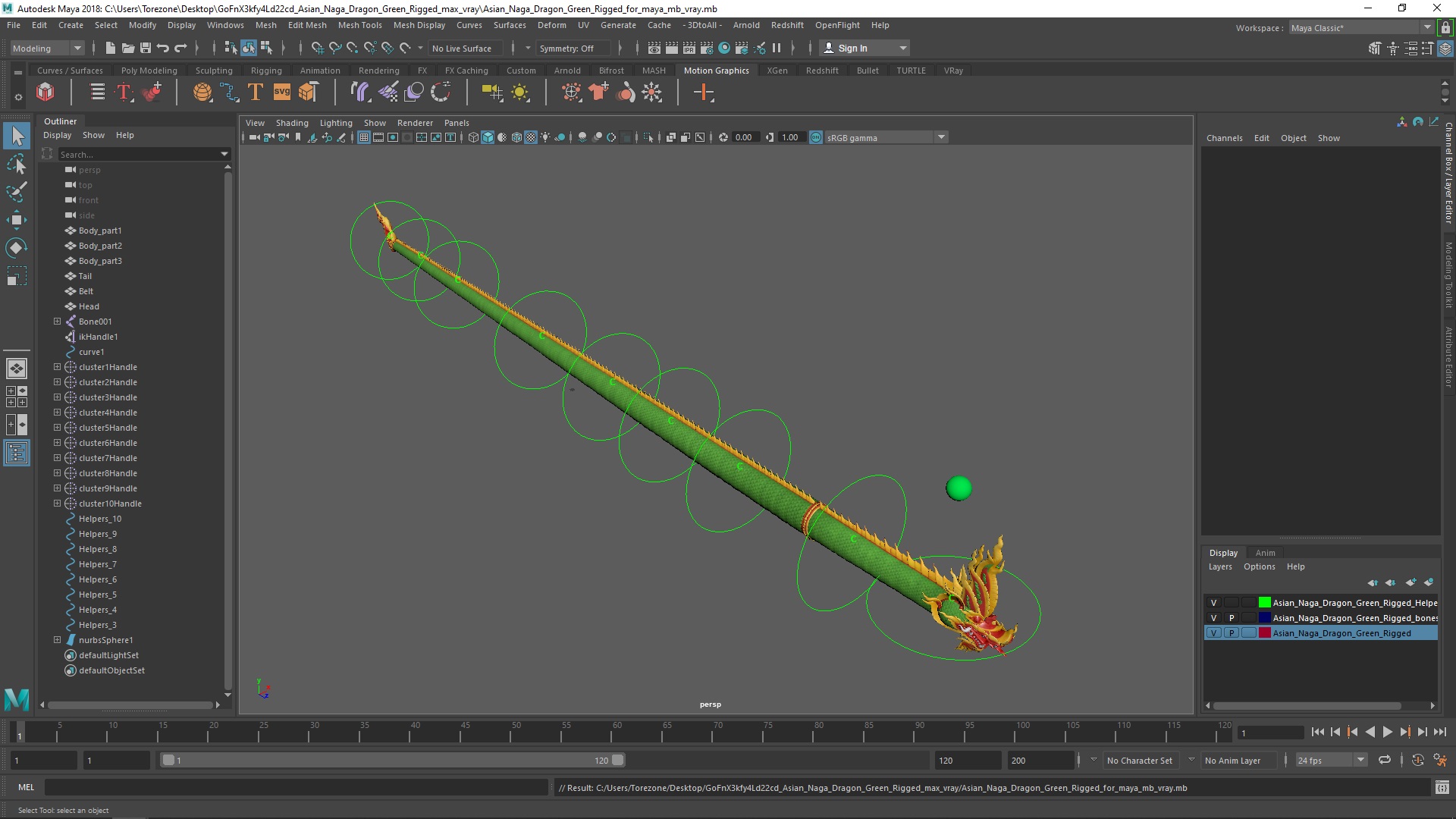Click the save scene icon

tap(146, 48)
